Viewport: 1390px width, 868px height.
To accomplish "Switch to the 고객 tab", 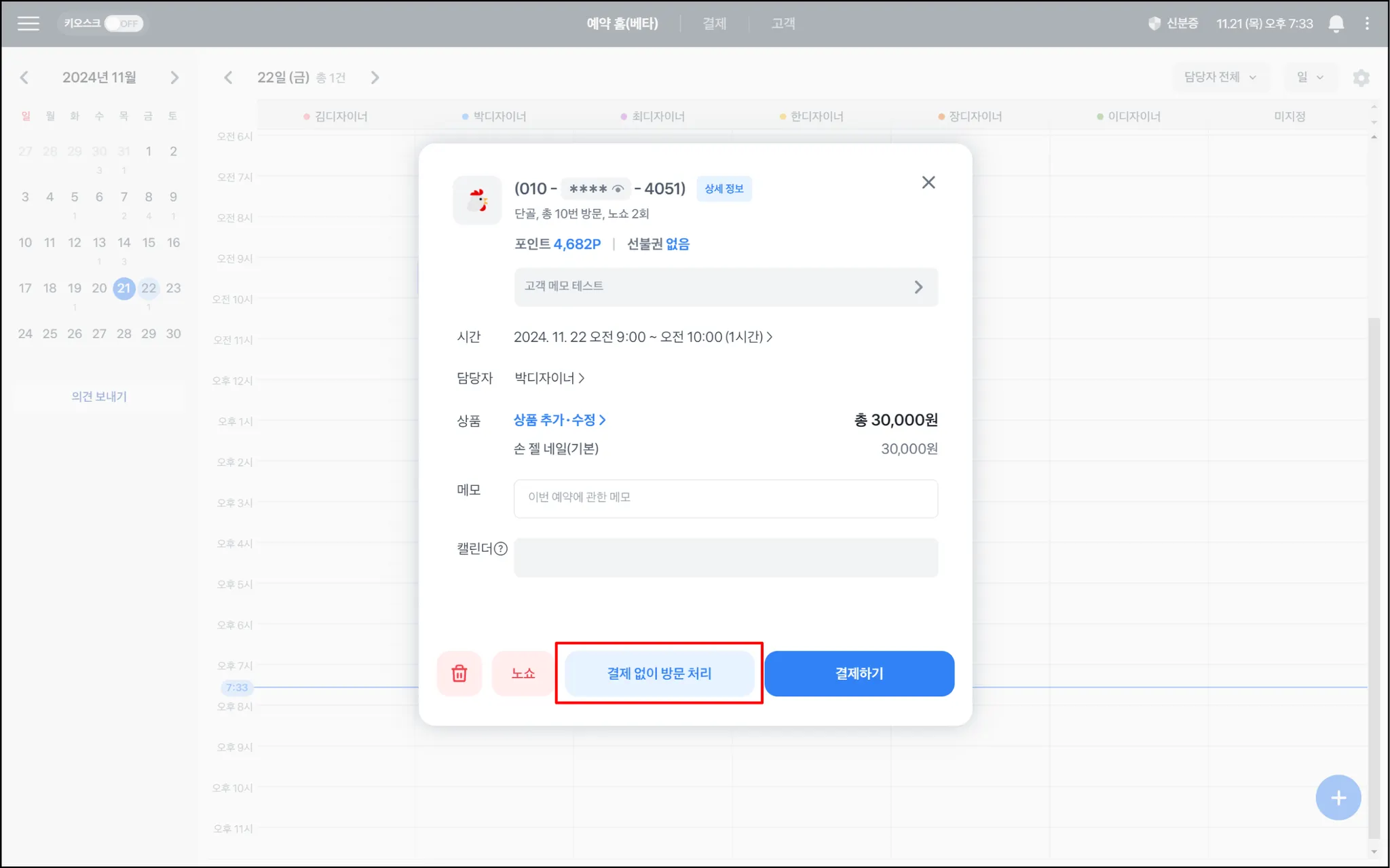I will tap(783, 24).
